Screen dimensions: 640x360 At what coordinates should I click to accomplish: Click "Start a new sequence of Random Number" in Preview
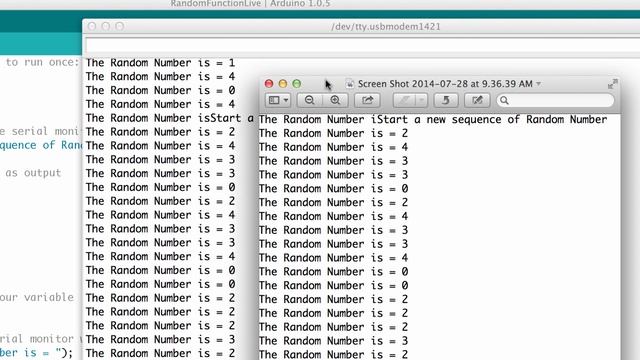pyautogui.click(x=491, y=120)
